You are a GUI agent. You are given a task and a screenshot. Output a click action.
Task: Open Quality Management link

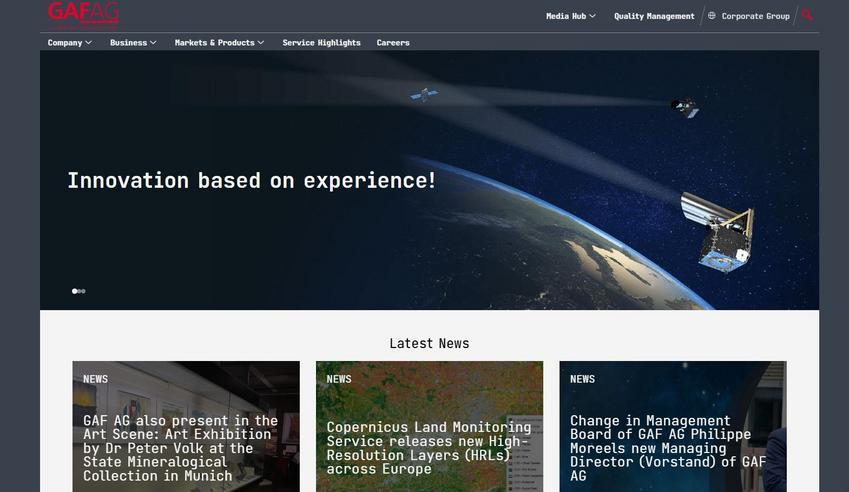pyautogui.click(x=654, y=16)
